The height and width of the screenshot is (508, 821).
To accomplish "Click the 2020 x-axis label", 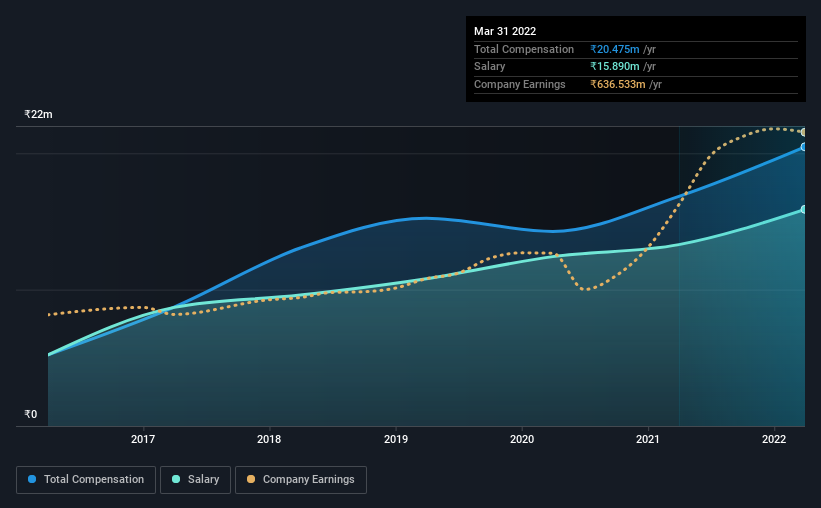I will pyautogui.click(x=522, y=439).
